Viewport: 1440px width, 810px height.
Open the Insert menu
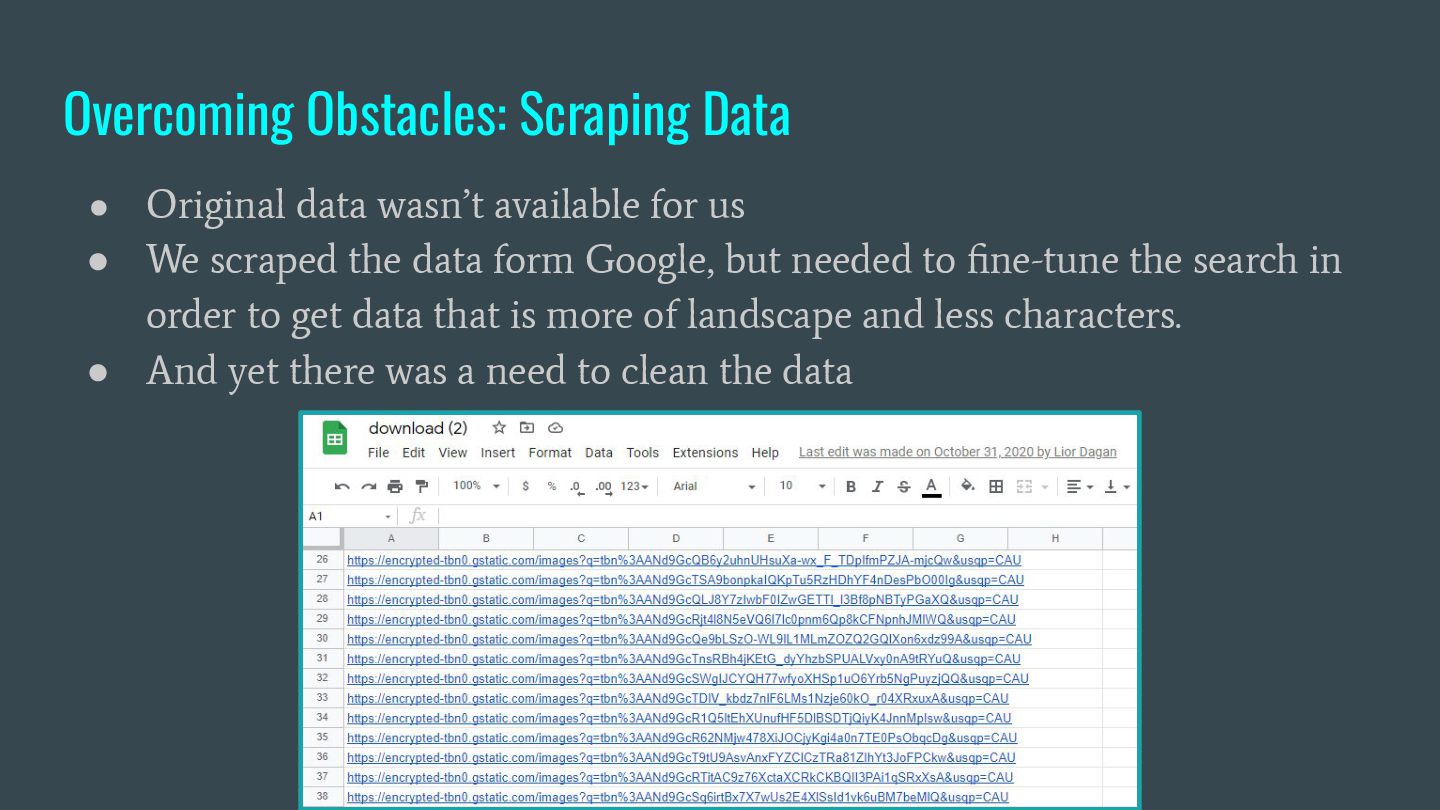(x=498, y=453)
